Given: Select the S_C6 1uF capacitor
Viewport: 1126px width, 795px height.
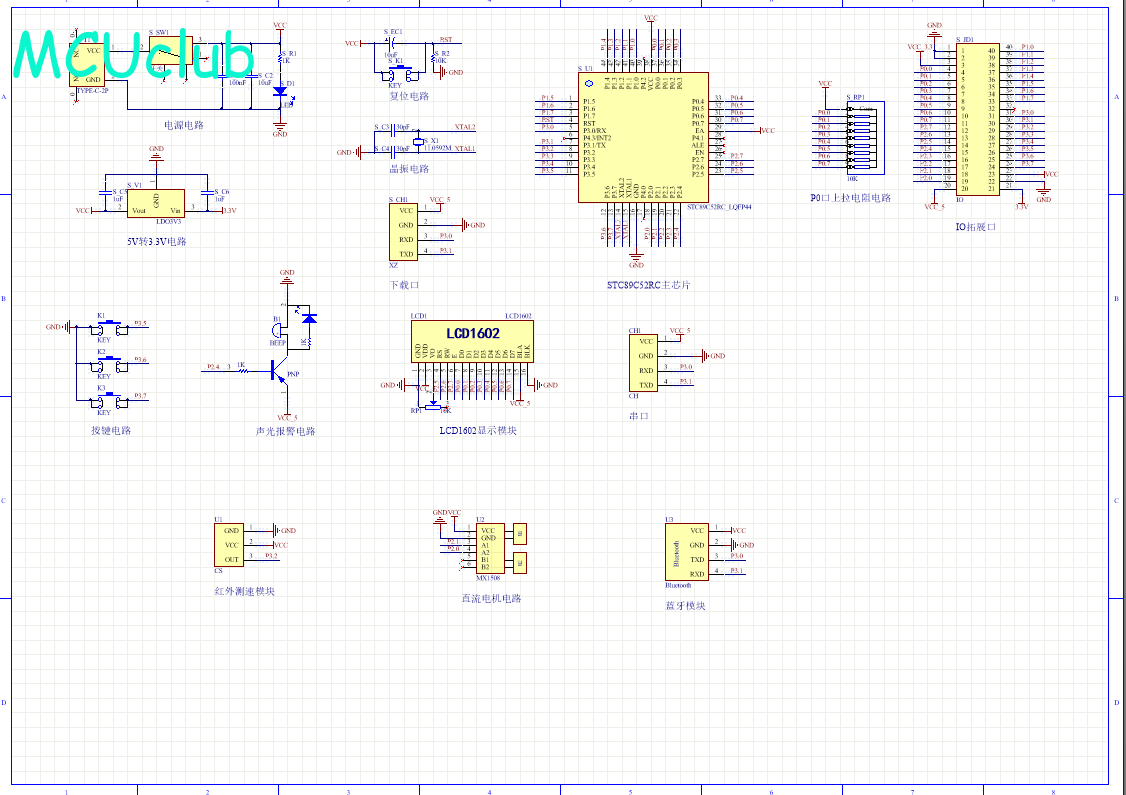Looking at the screenshot, I should tap(208, 192).
